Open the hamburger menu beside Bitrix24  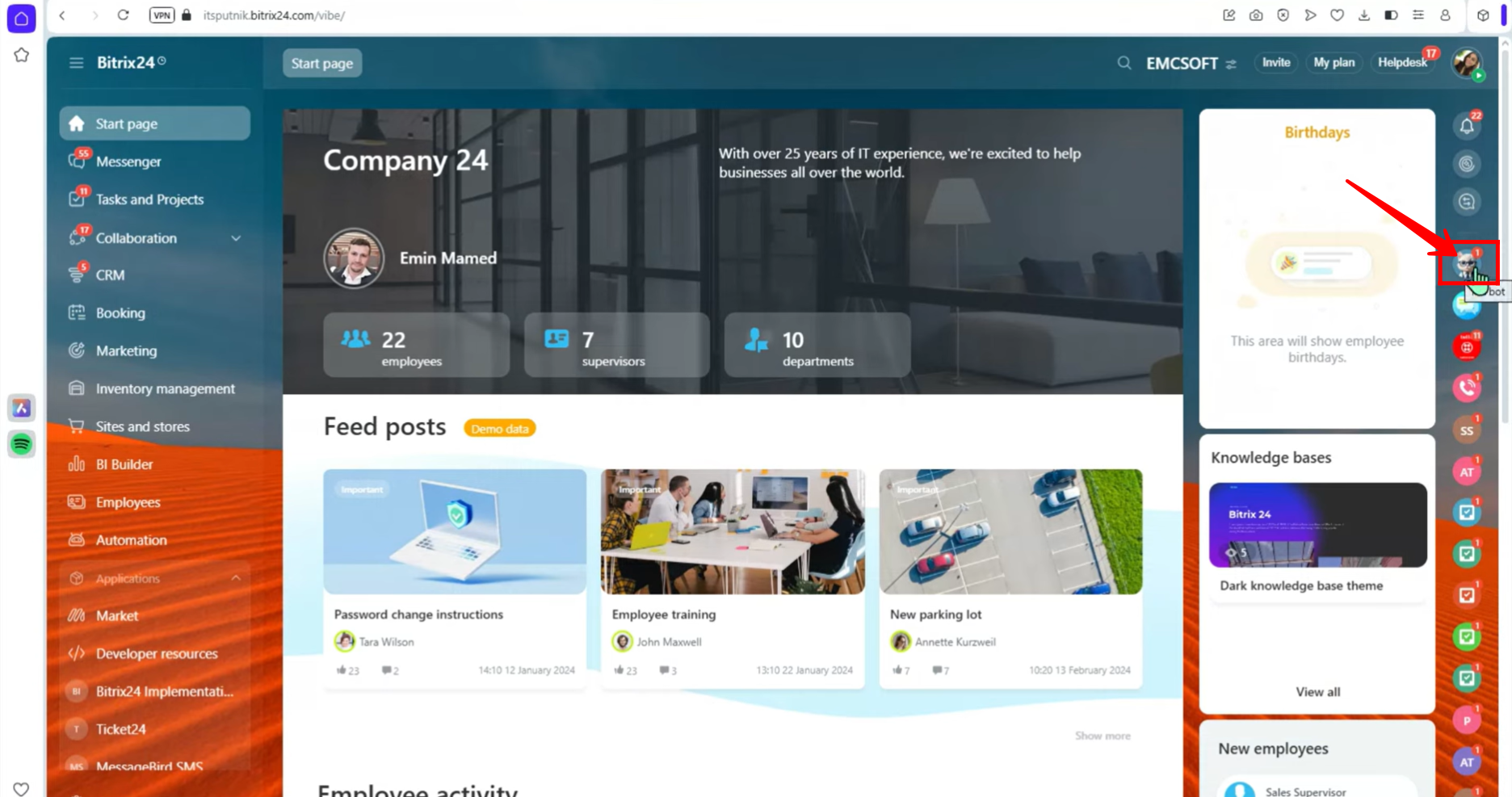(x=76, y=63)
